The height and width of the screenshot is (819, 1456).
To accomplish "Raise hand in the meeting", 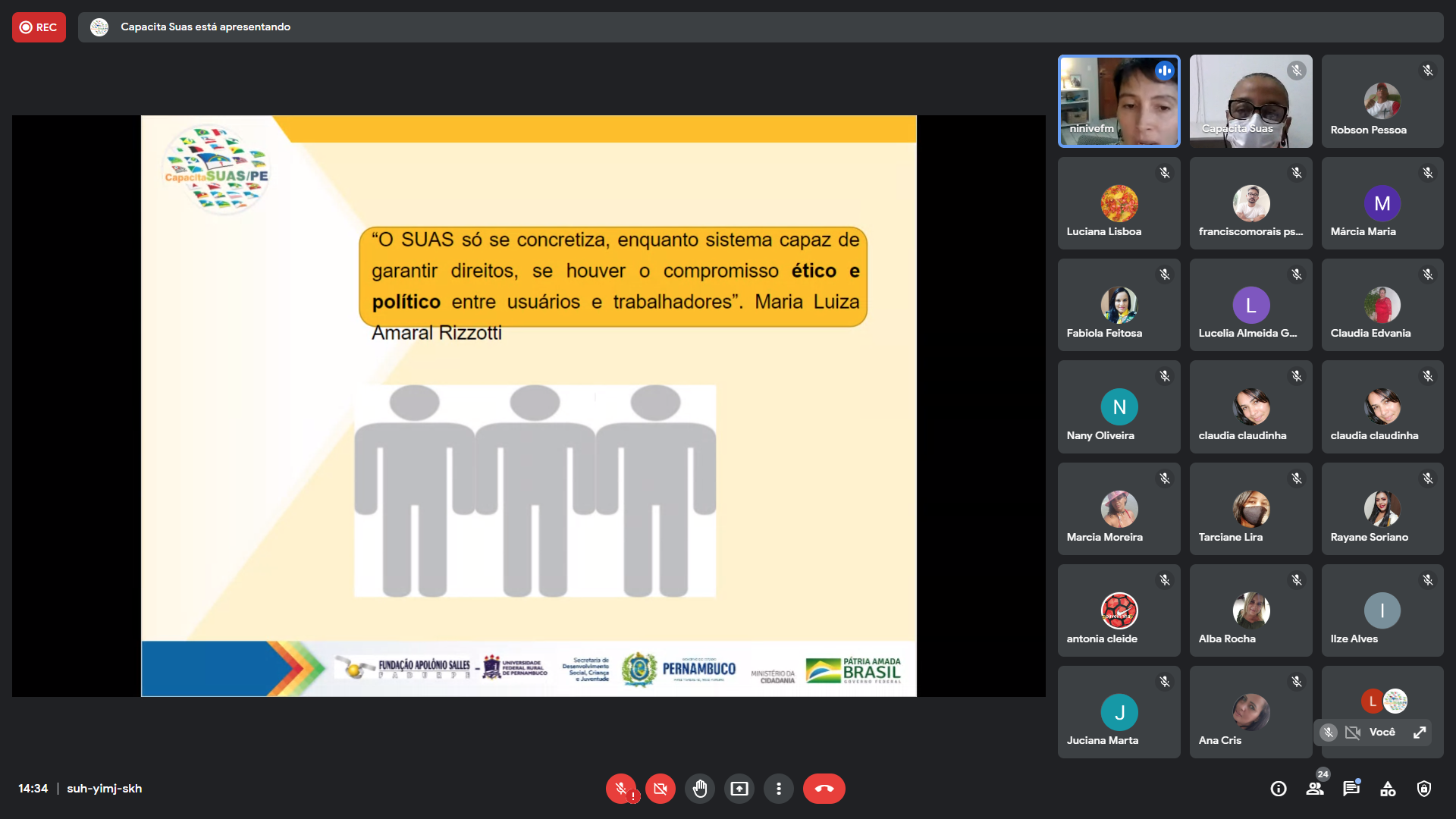I will click(700, 789).
